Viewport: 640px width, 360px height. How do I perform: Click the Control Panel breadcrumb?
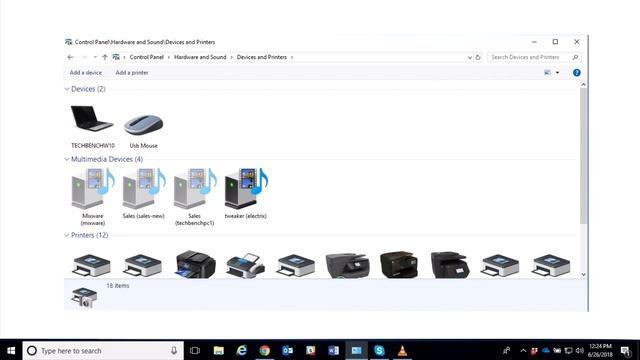tap(147, 57)
